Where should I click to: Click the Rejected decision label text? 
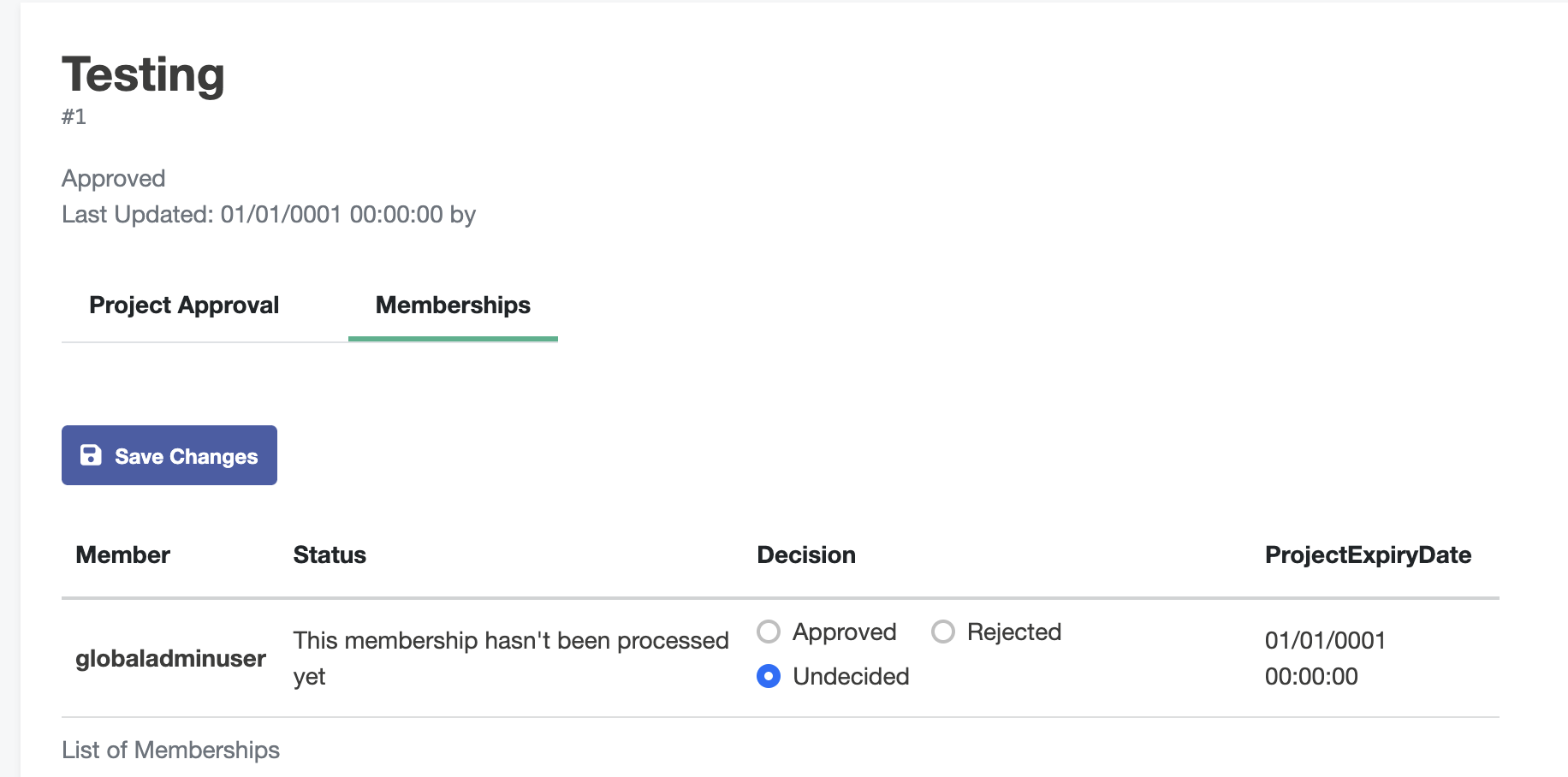pos(1013,632)
